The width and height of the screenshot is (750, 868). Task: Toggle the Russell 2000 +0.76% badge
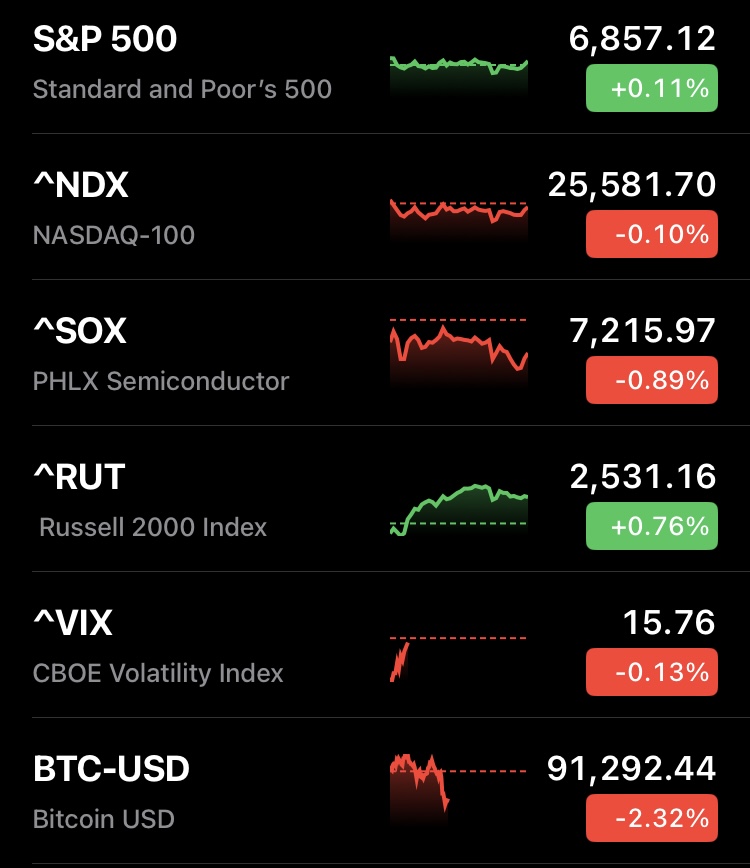click(652, 526)
